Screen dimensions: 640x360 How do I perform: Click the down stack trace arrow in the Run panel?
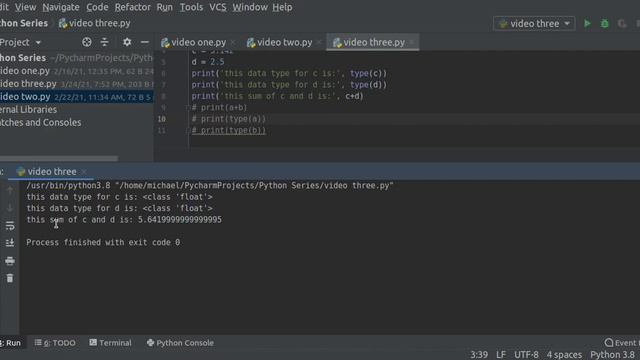tap(10, 208)
